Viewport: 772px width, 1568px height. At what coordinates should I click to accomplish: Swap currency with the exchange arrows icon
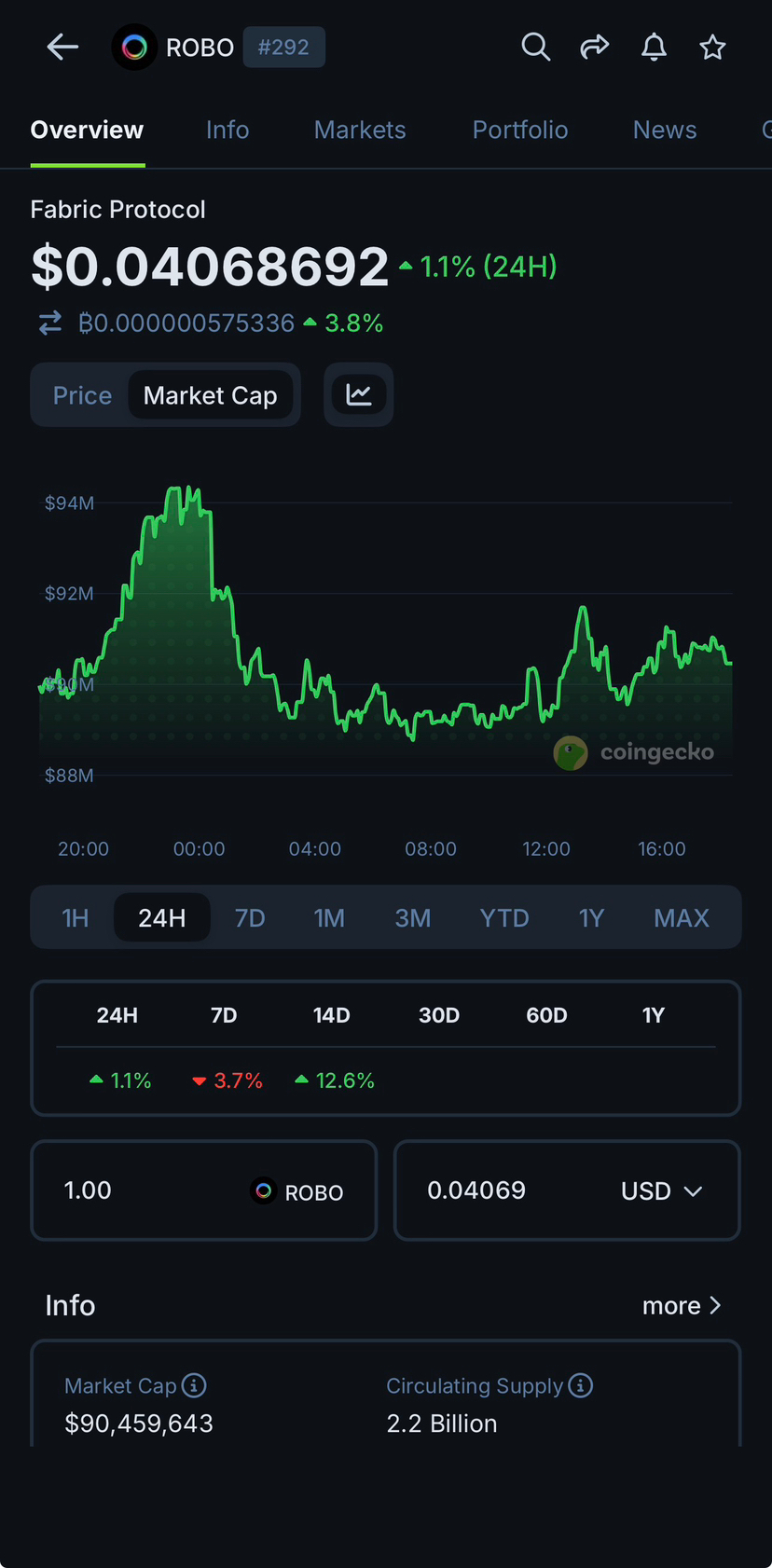click(50, 323)
